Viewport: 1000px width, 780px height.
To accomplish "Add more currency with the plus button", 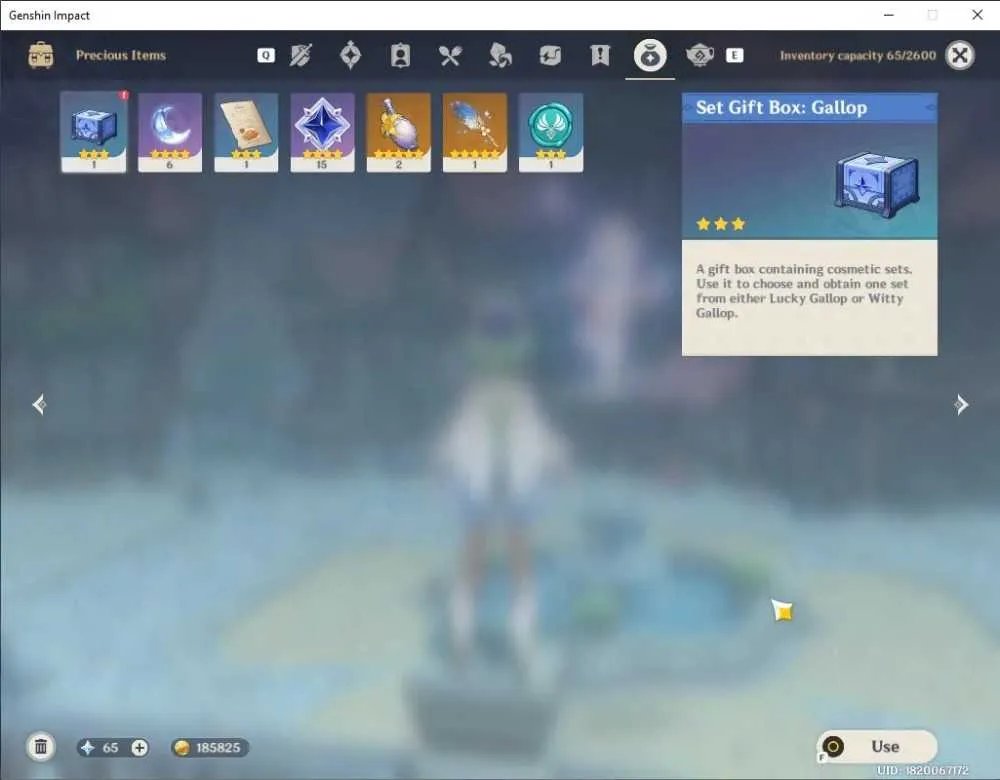I will pyautogui.click(x=139, y=747).
